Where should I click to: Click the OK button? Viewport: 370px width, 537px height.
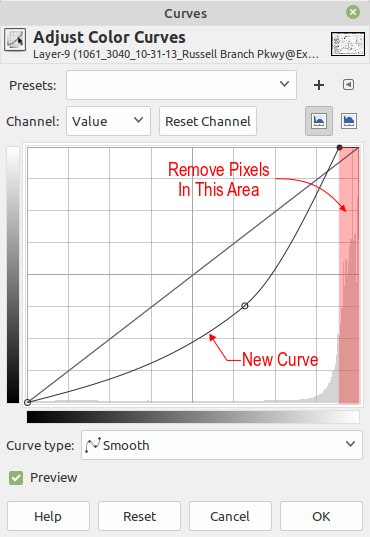321,516
